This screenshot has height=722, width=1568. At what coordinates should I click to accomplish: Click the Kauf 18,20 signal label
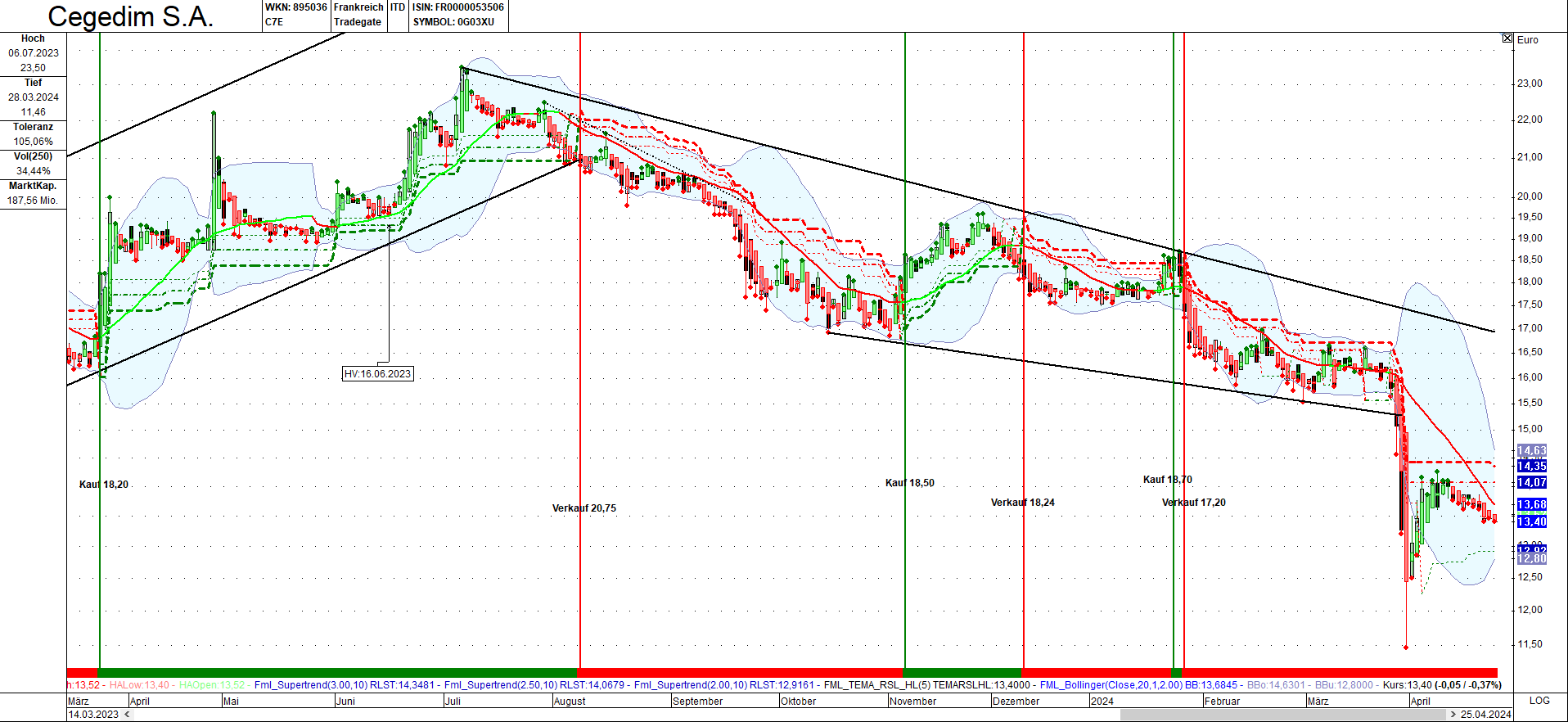click(104, 485)
